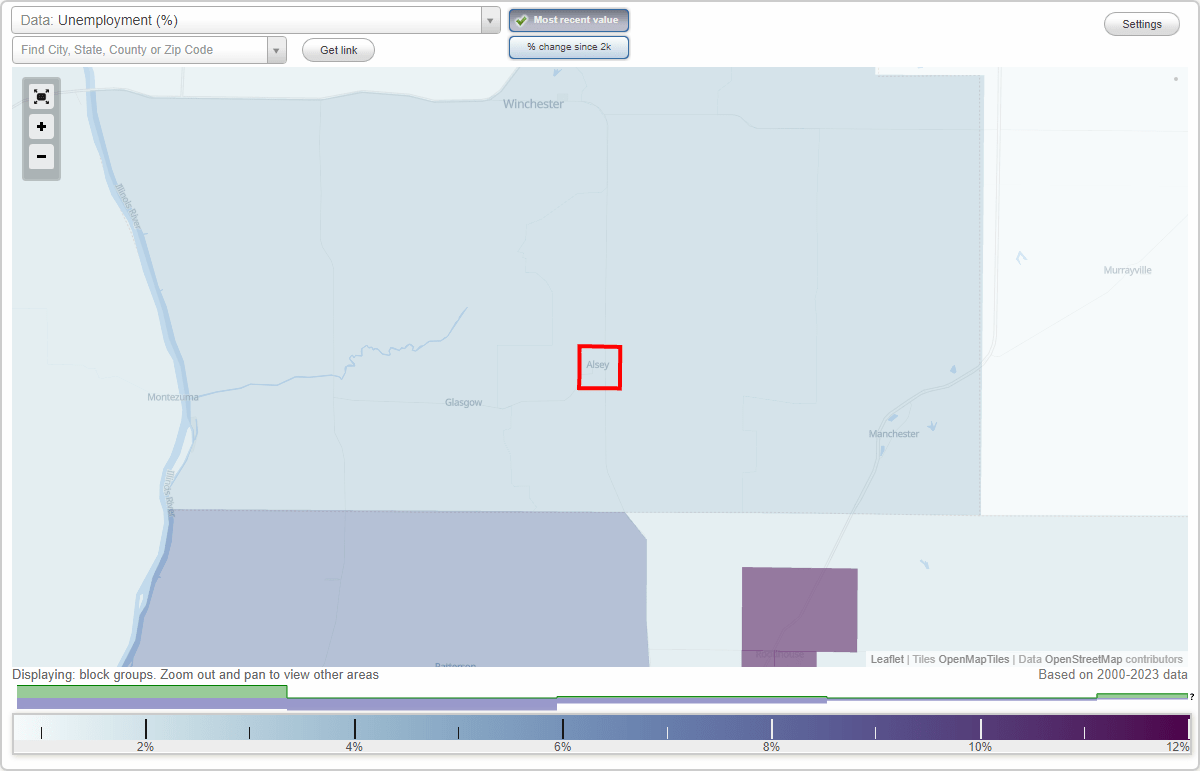Viewport: 1200px width, 771px height.
Task: Click the Winchester label on the map
Action: (533, 104)
